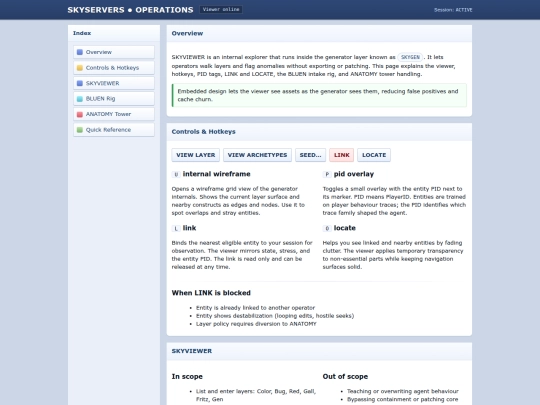Click bullet 'Entity is already linked to another operator'

(255, 308)
